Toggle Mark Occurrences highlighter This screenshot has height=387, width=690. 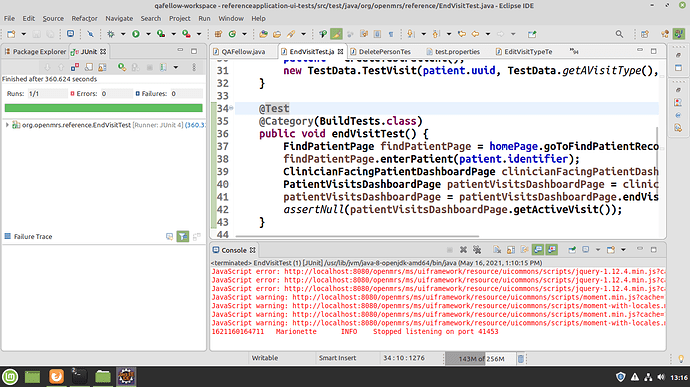coord(336,34)
